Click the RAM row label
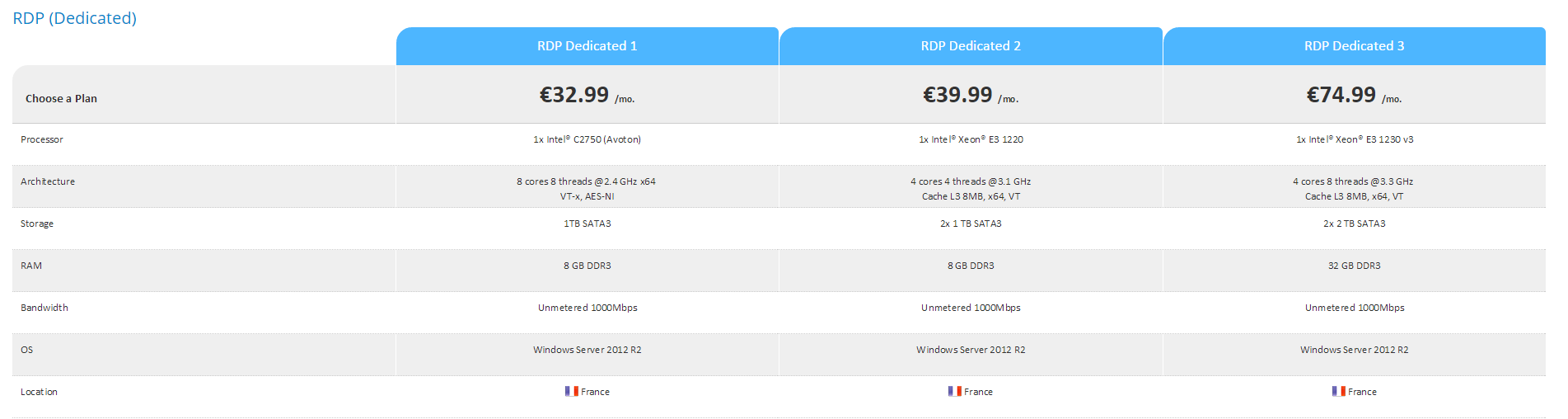 pyautogui.click(x=31, y=266)
